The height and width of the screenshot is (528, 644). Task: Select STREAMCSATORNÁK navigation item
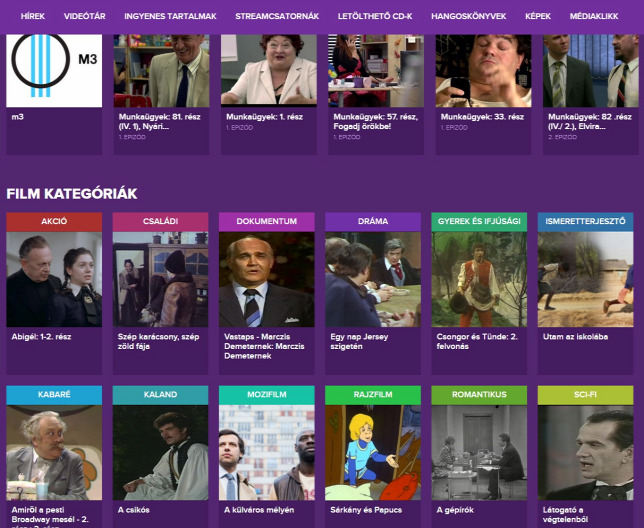point(277,16)
